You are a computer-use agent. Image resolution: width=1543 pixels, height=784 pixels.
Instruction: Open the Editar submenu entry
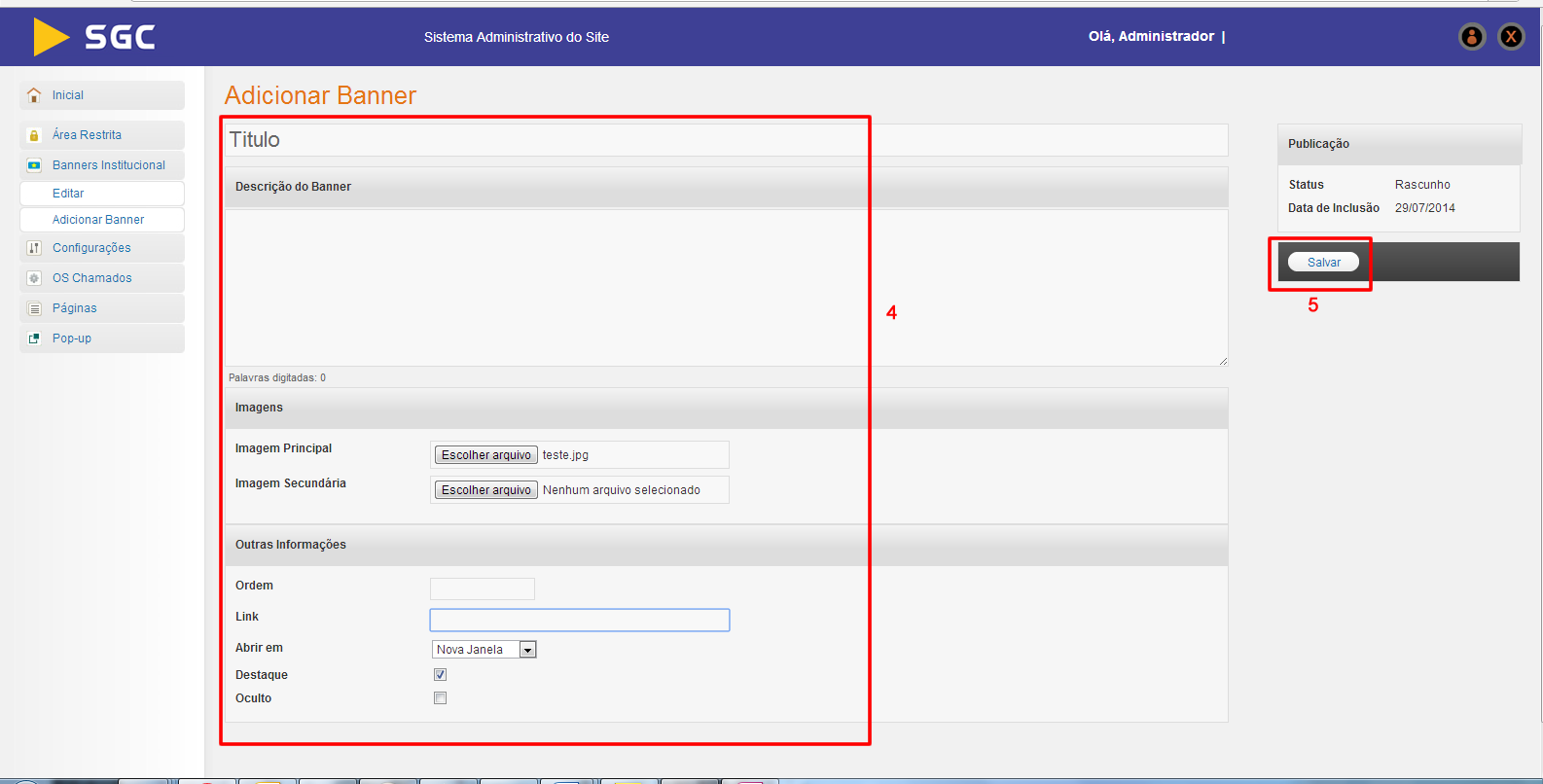[x=102, y=194]
